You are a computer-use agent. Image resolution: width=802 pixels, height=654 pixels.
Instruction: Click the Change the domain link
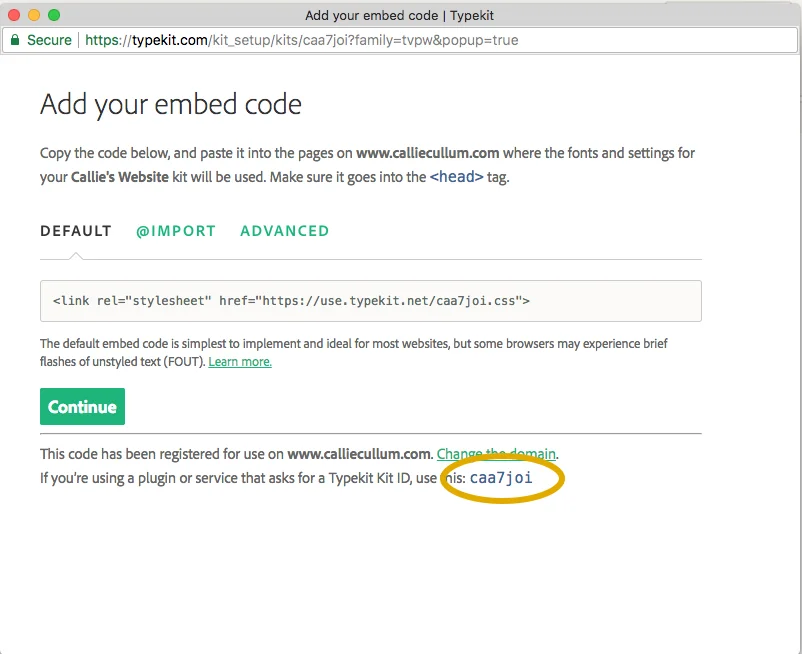coord(496,454)
